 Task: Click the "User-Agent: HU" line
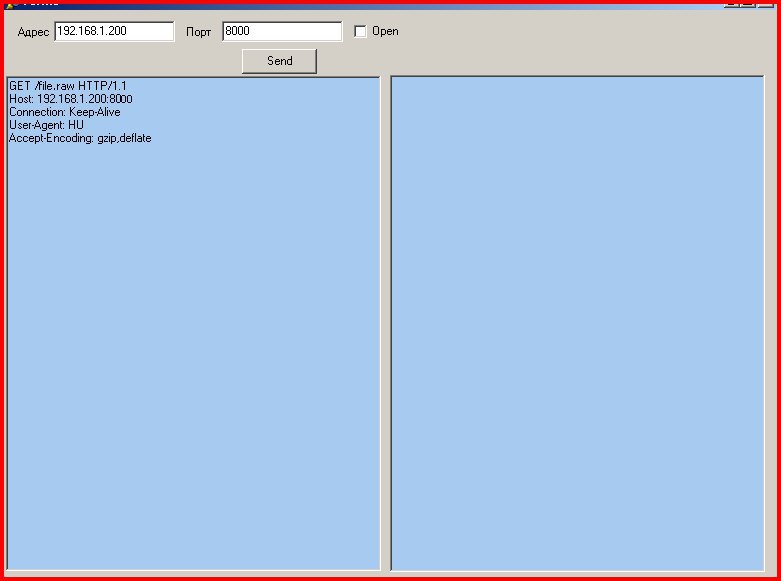tap(46, 125)
